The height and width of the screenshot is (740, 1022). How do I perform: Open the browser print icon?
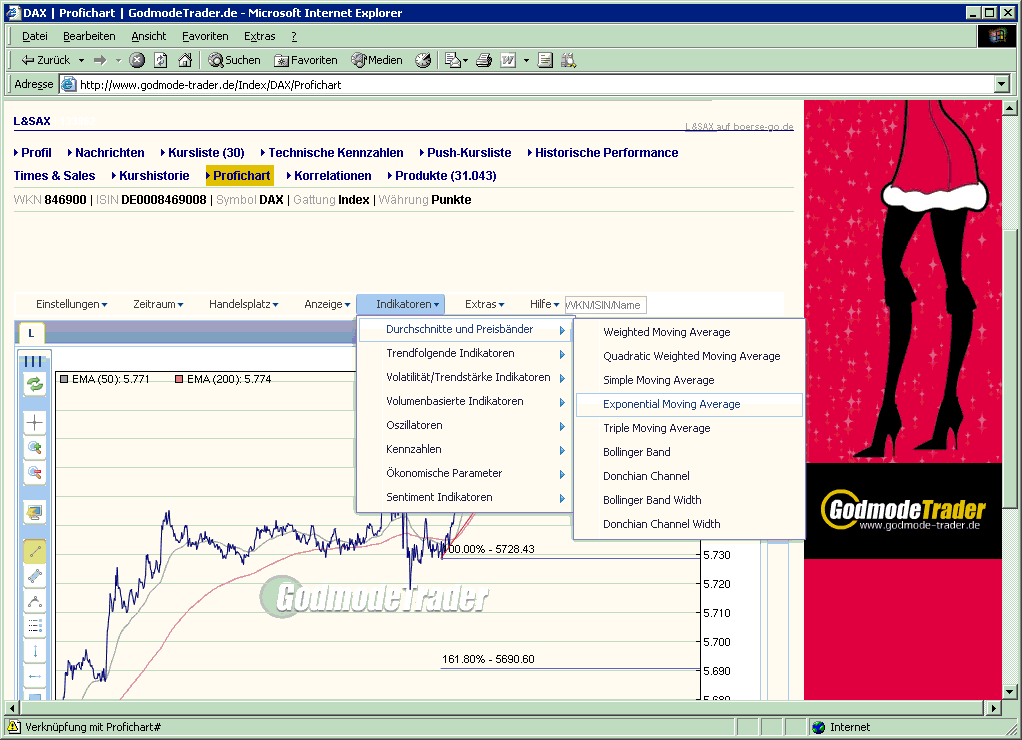483,59
